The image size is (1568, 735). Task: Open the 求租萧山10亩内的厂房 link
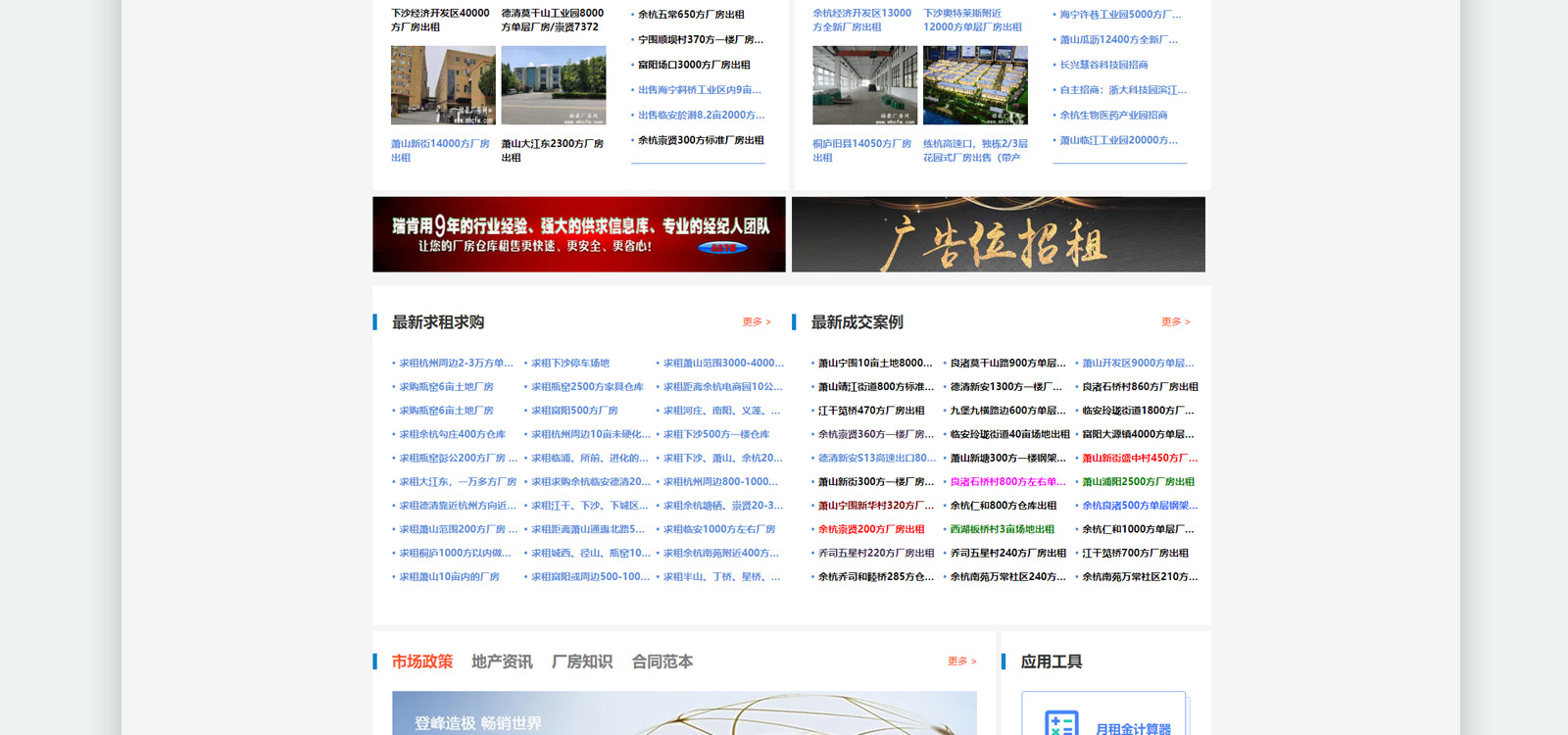[449, 577]
